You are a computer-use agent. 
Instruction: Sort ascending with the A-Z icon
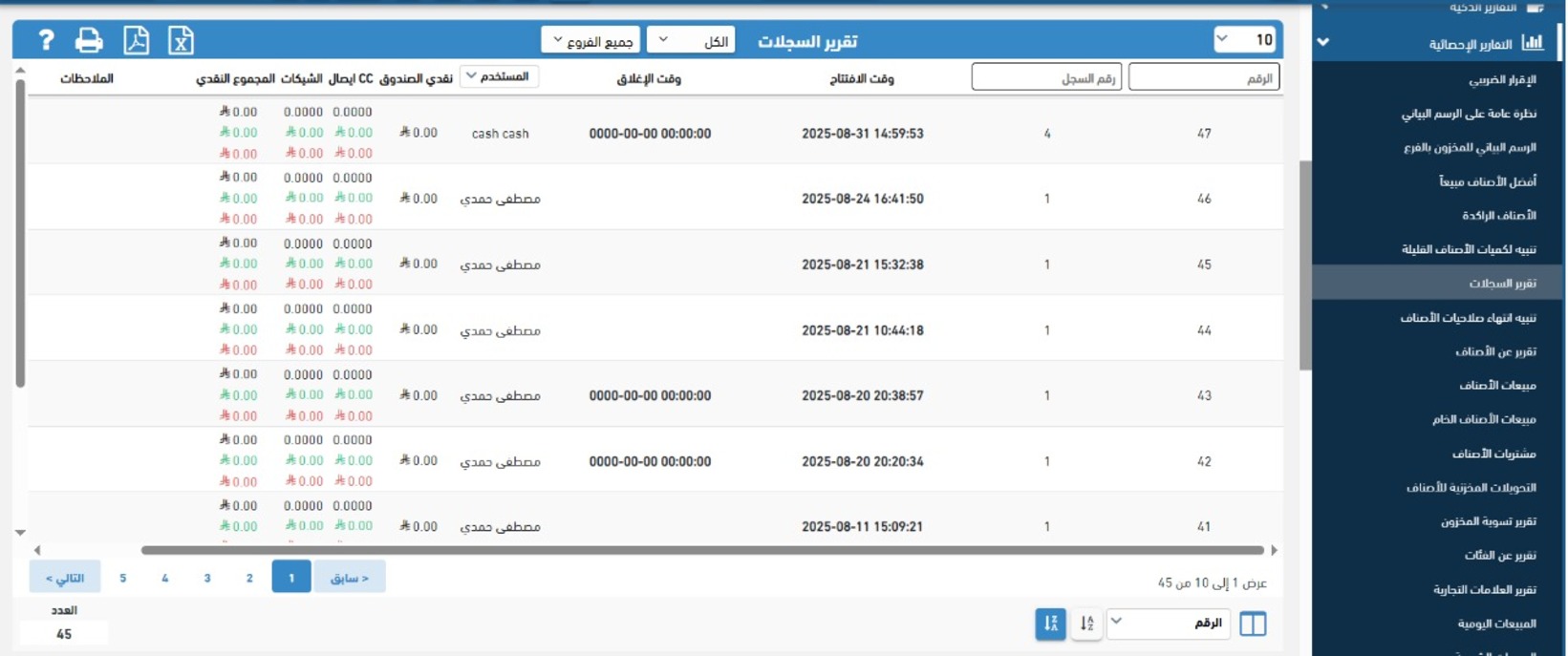click(x=1086, y=624)
